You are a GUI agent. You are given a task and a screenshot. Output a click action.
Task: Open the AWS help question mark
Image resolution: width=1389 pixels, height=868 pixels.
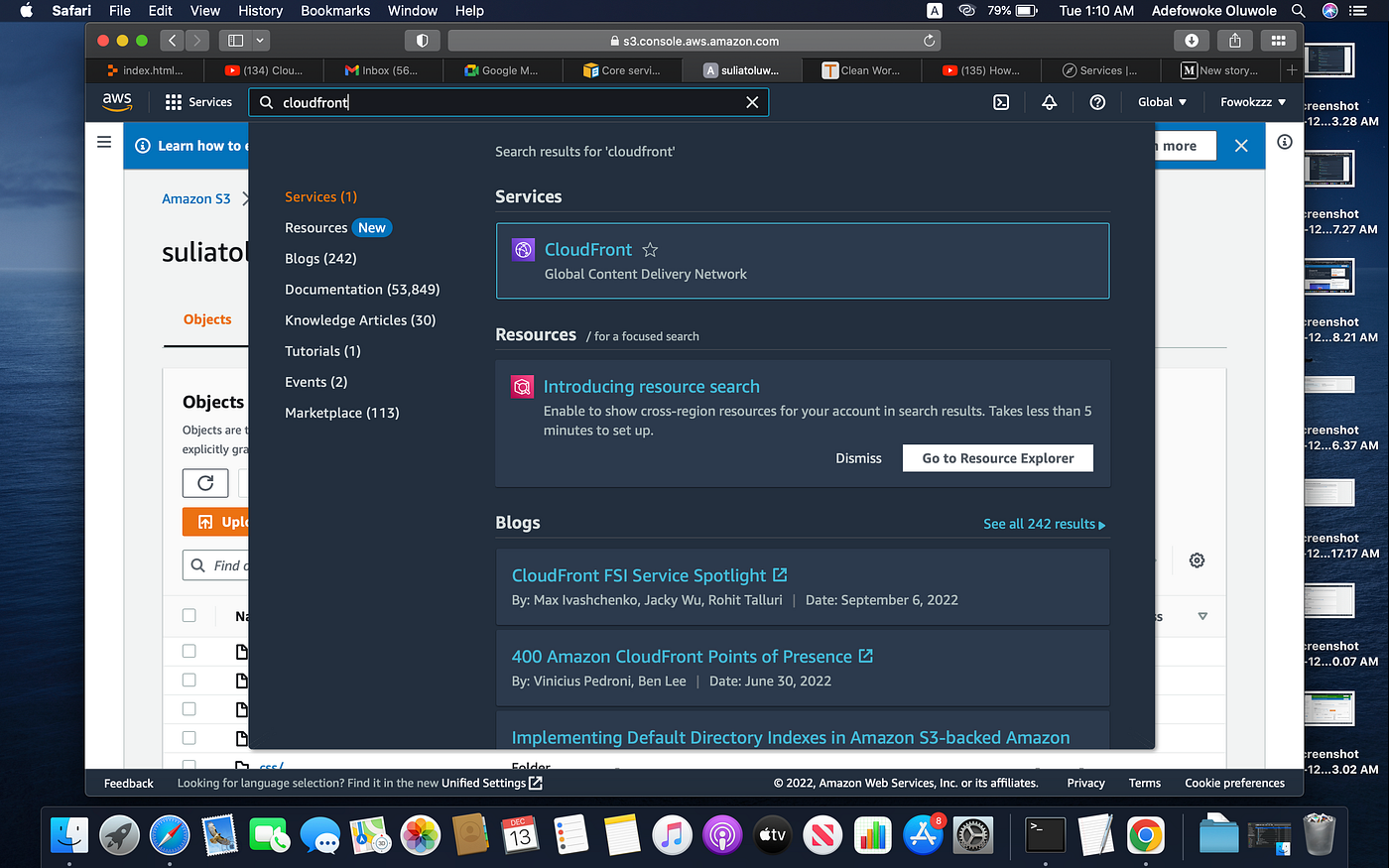[1097, 102]
